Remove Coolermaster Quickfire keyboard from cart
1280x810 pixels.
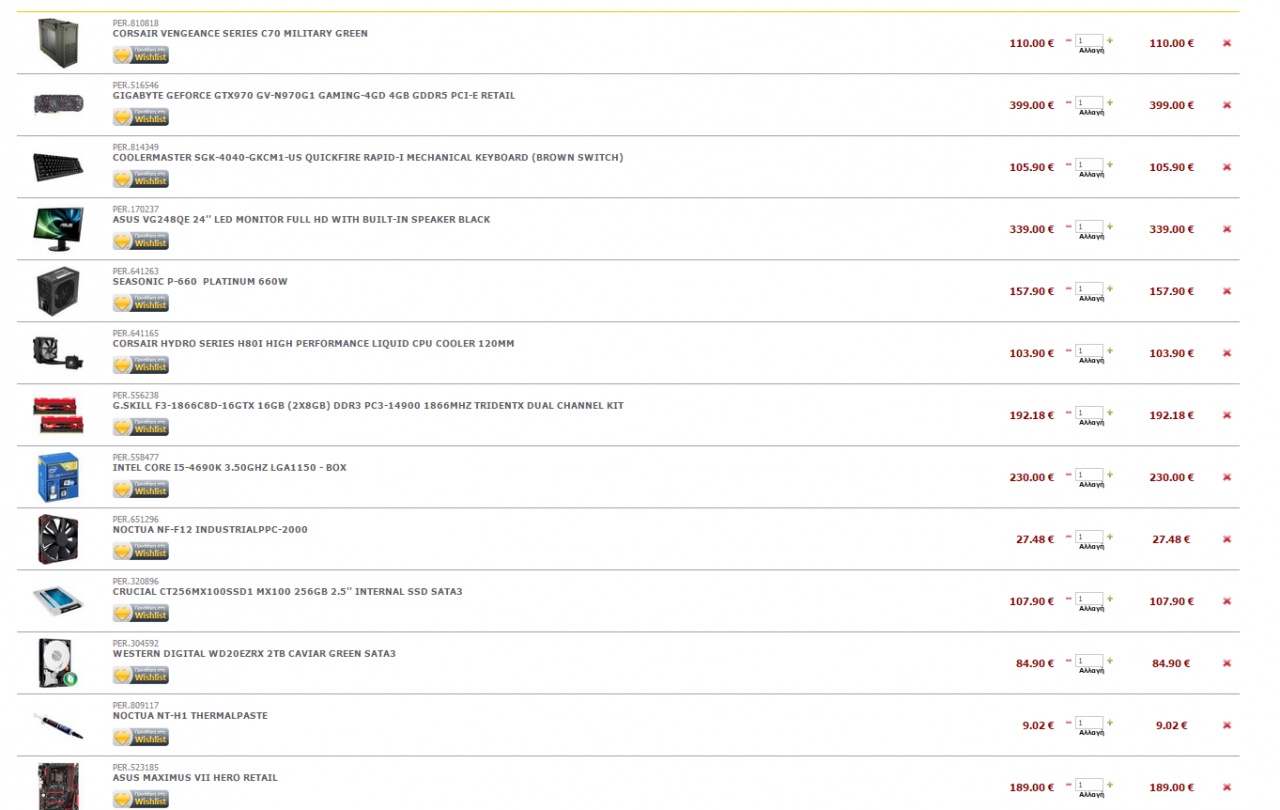pos(1227,167)
